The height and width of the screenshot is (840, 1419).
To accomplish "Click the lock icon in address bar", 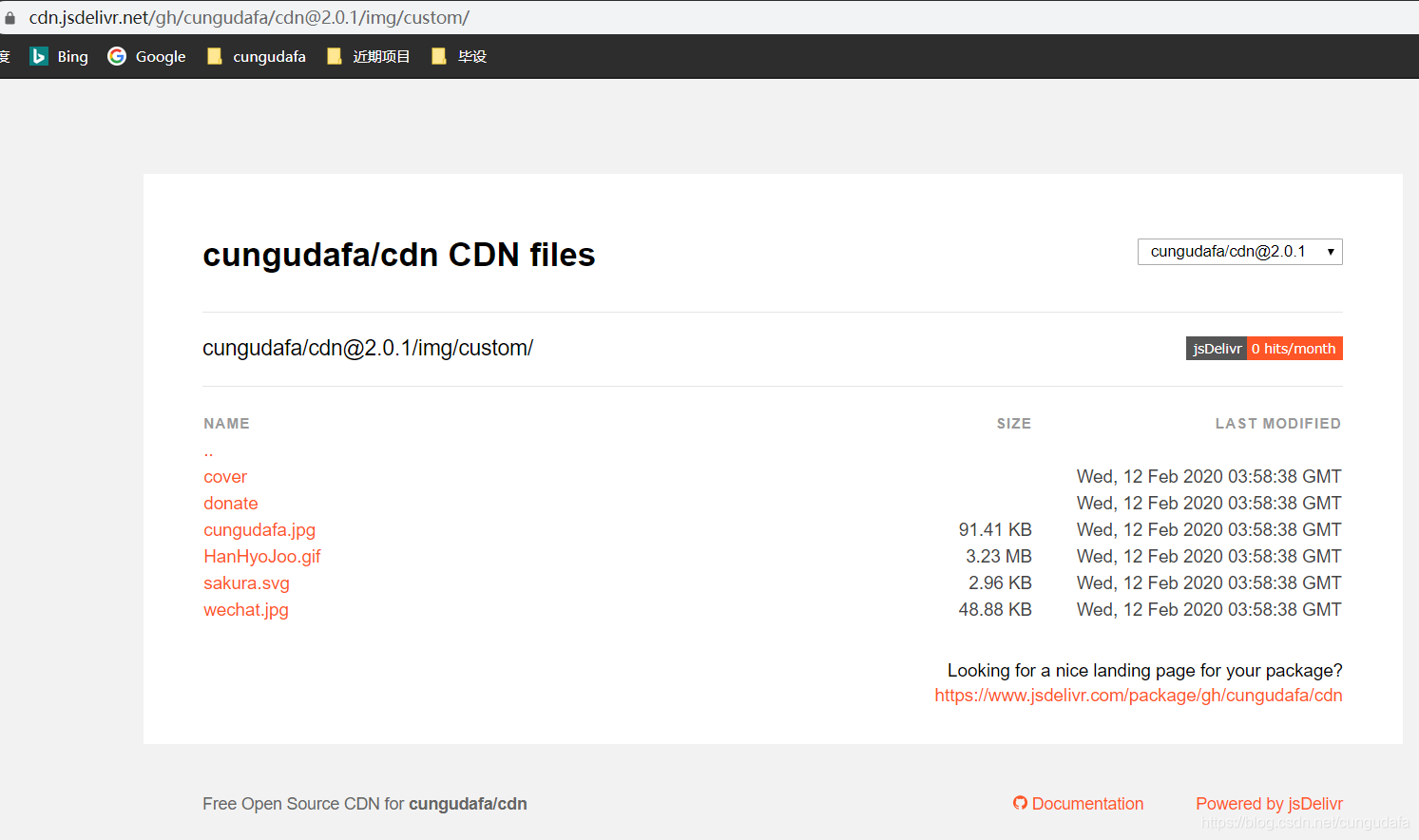I will pyautogui.click(x=10, y=18).
